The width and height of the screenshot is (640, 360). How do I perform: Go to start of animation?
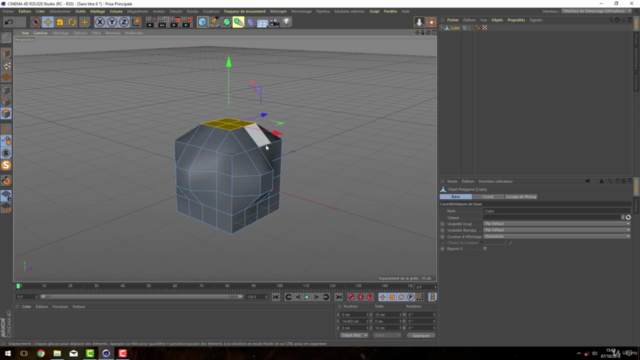click(x=276, y=297)
